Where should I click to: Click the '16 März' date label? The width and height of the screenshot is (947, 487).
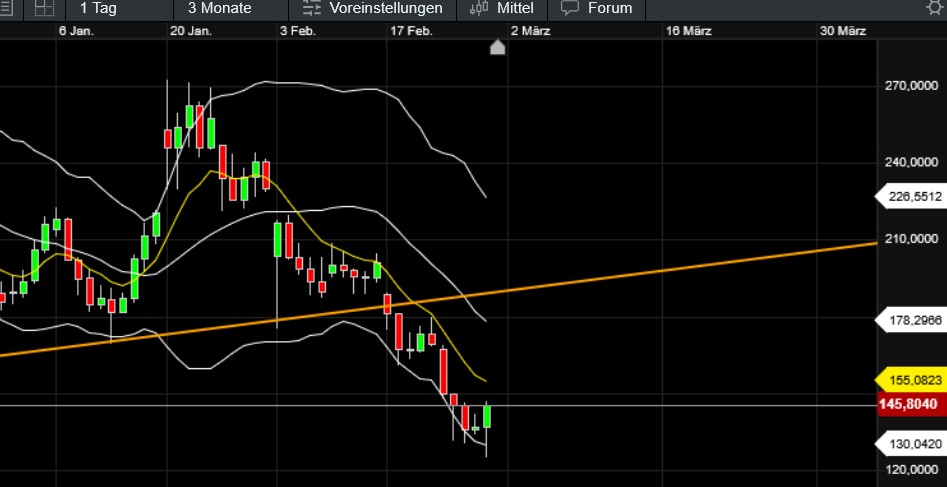pyautogui.click(x=689, y=31)
